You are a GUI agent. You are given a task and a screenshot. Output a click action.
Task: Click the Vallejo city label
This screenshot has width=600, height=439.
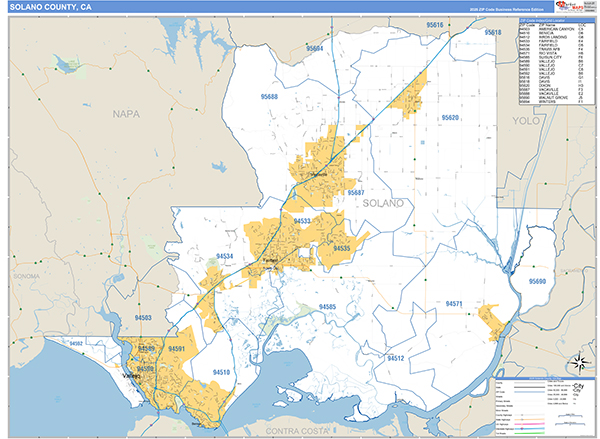pos(131,376)
